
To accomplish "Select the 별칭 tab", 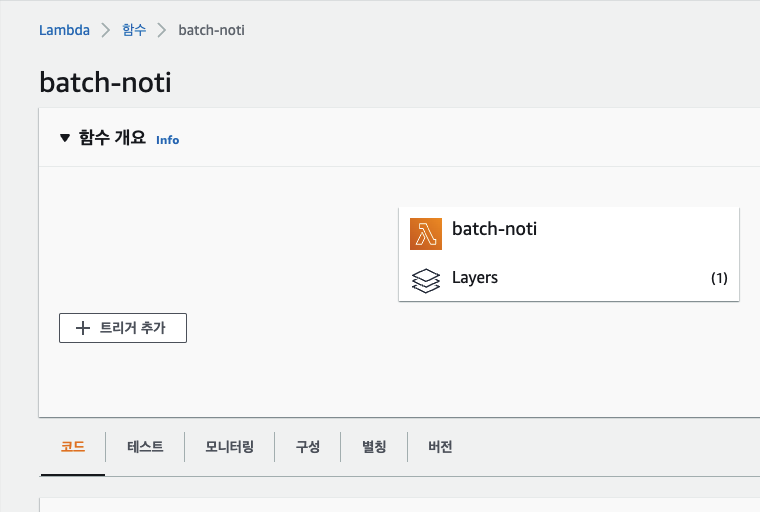I will pyautogui.click(x=374, y=447).
